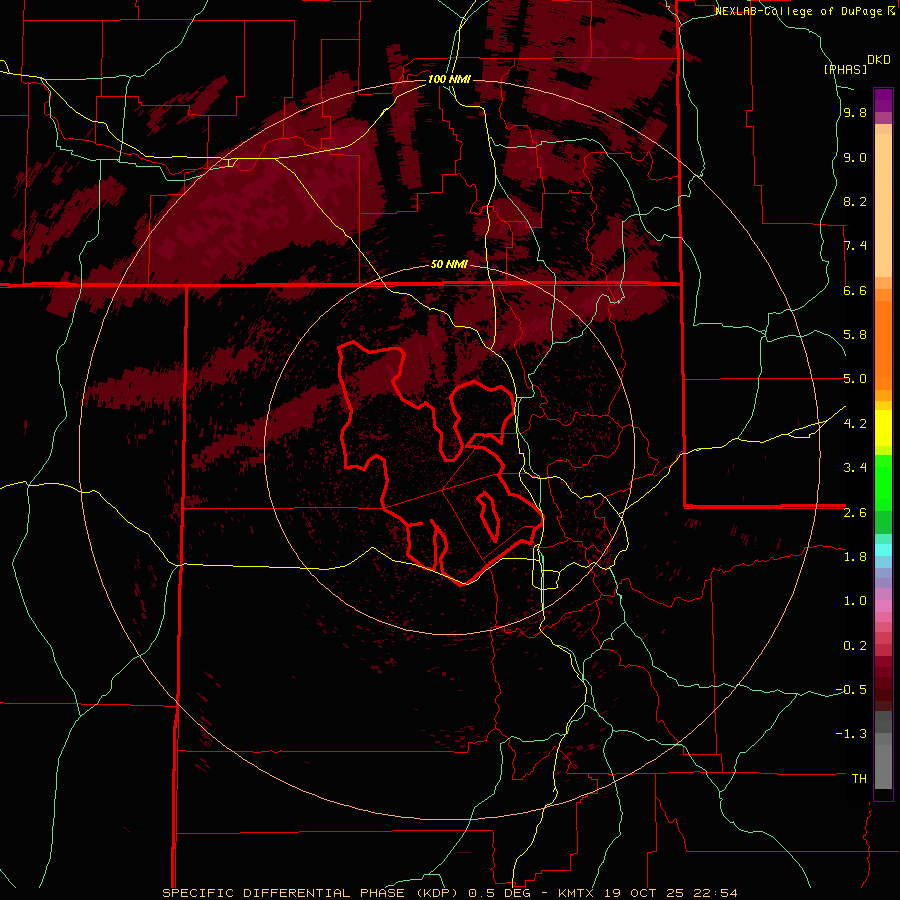Click the DKD label above the color scale
The image size is (900, 900).
[x=879, y=60]
